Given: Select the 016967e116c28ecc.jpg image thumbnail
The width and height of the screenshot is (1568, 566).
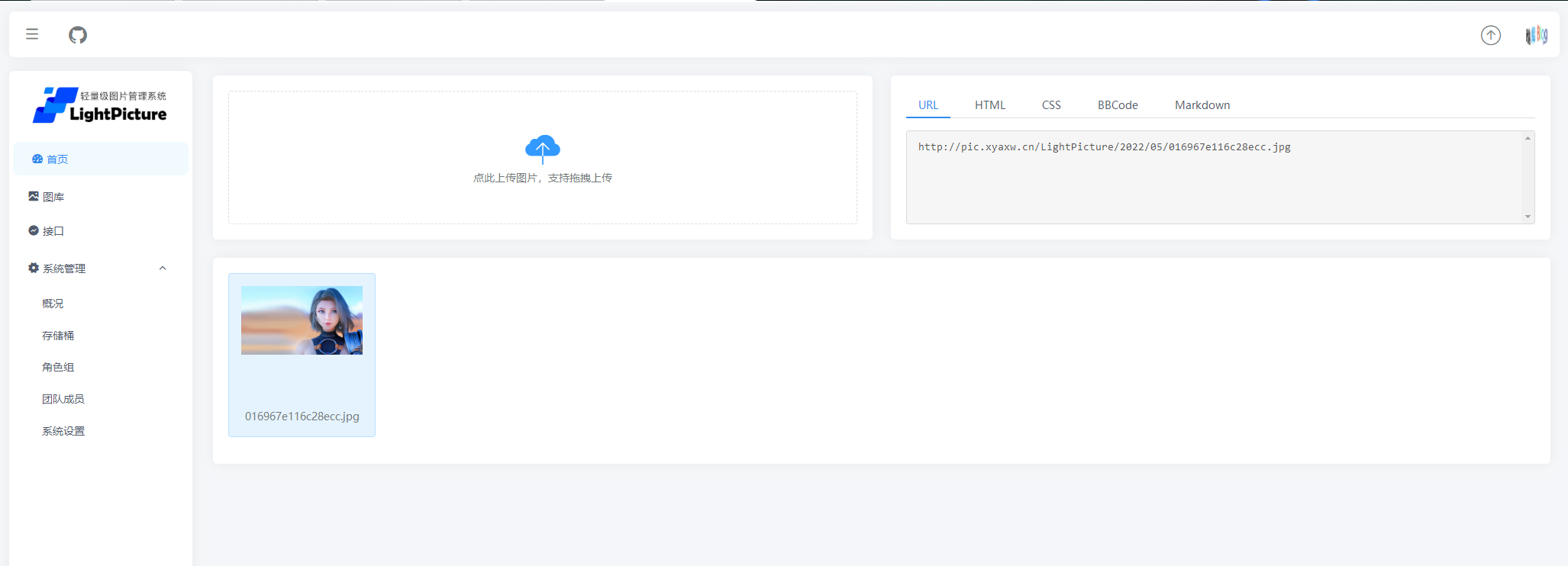Looking at the screenshot, I should coord(302,321).
